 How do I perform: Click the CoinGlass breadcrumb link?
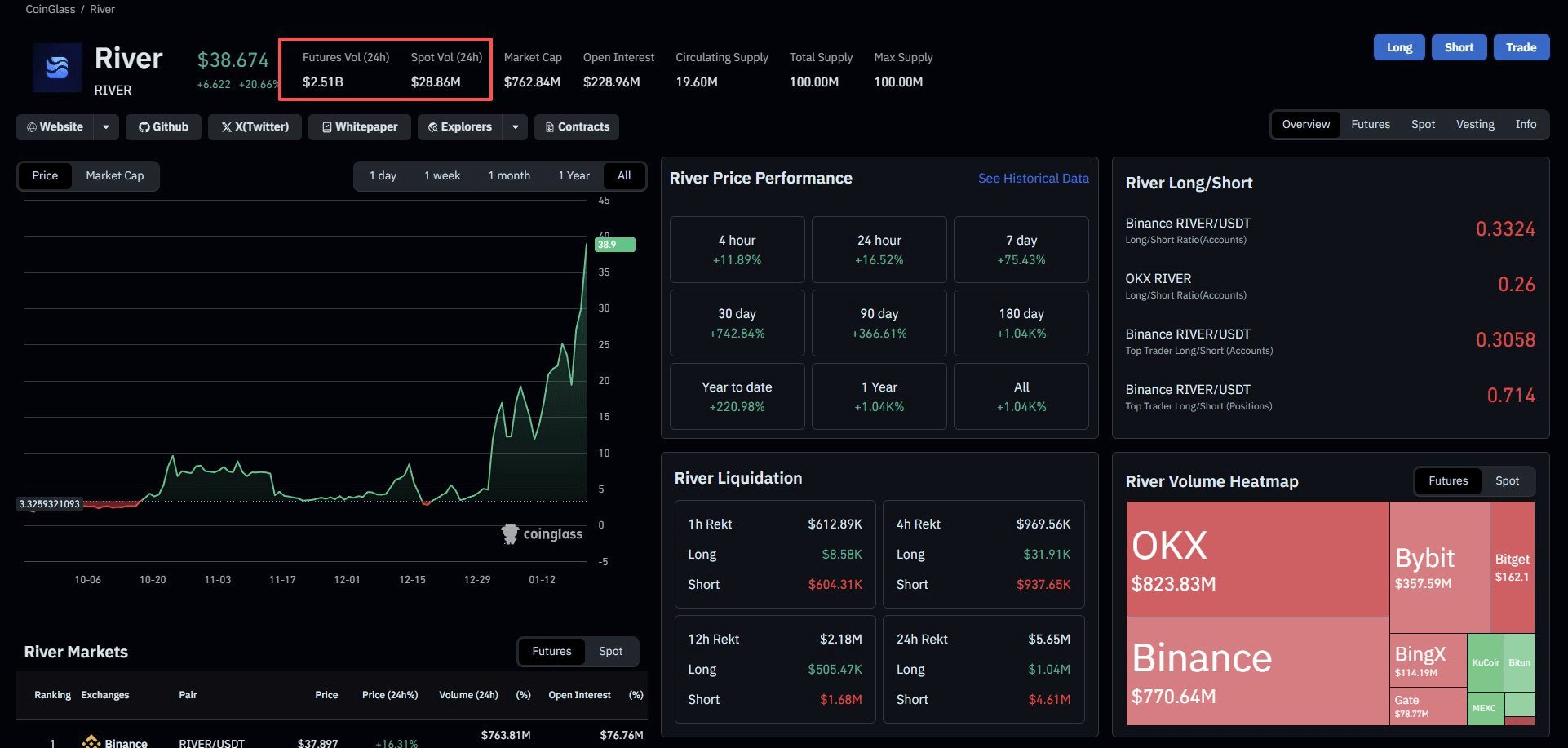coord(50,9)
